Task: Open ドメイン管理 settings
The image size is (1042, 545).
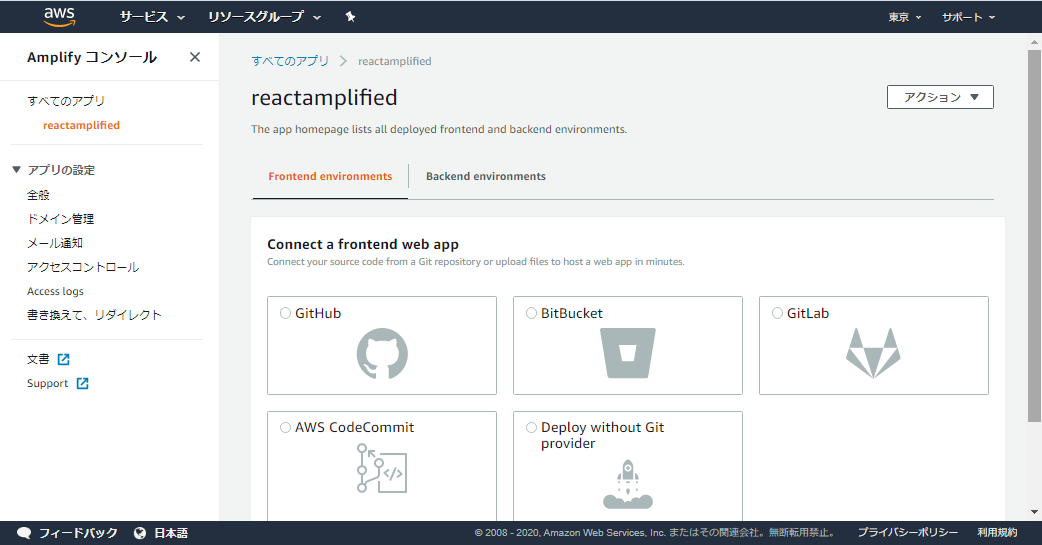Action: 60,219
